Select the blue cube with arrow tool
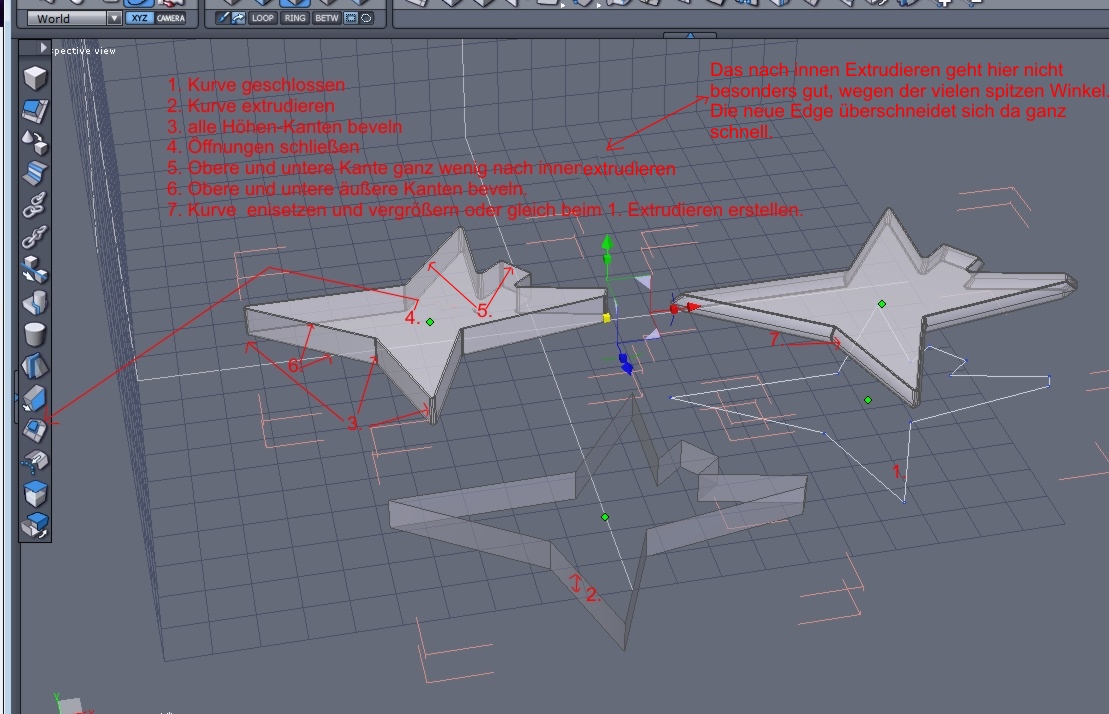The width and height of the screenshot is (1109, 714). [x=35, y=398]
